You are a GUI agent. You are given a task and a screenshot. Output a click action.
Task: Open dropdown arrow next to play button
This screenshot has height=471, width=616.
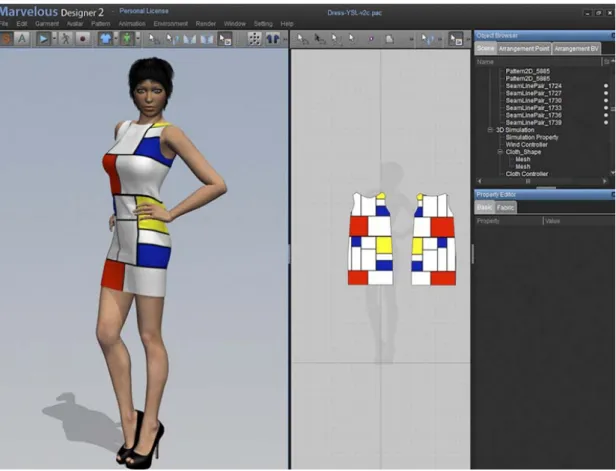pyautogui.click(x=54, y=39)
